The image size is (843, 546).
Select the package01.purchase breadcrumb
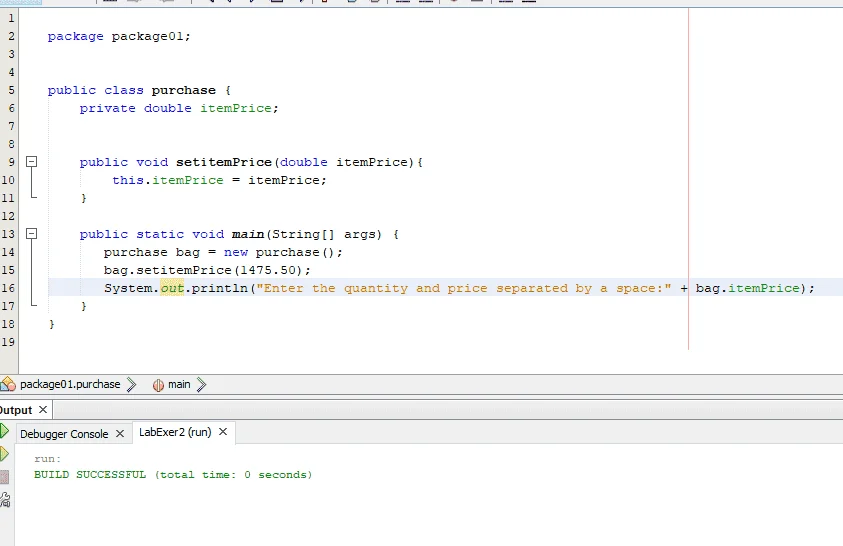point(70,384)
